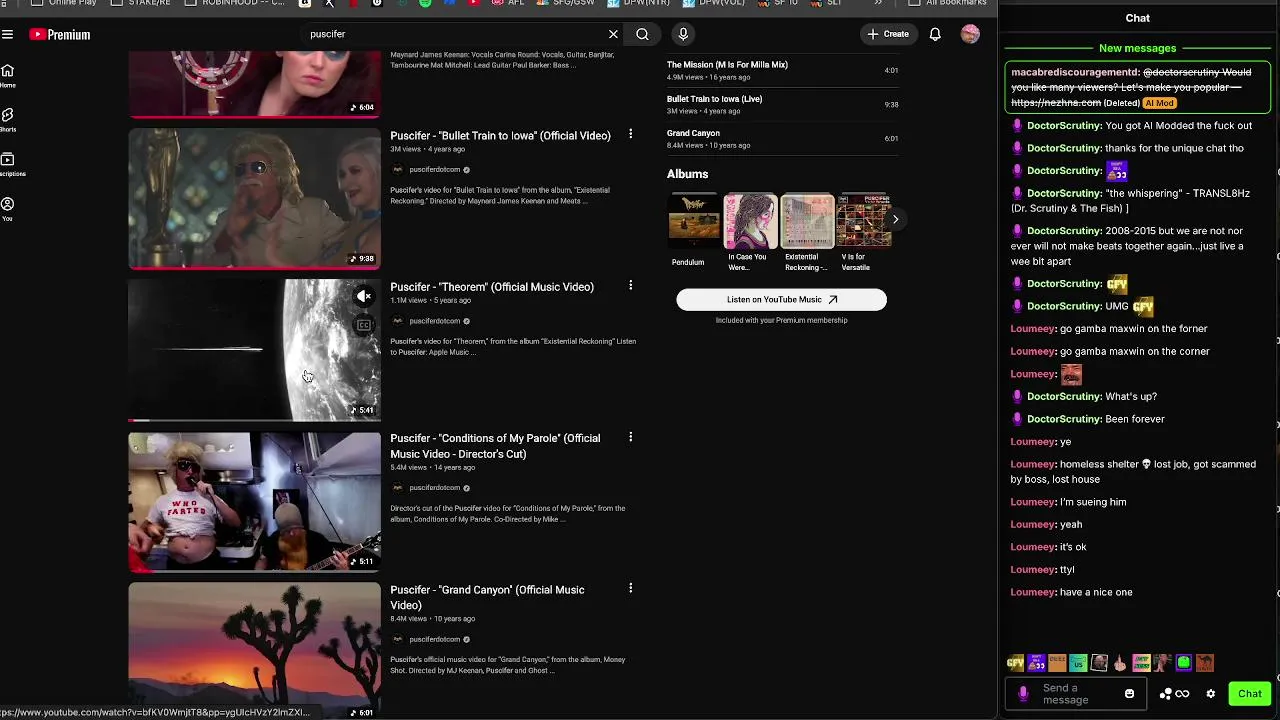Open "Bullet Train to Iowa" (Official Video) title

[500, 136]
